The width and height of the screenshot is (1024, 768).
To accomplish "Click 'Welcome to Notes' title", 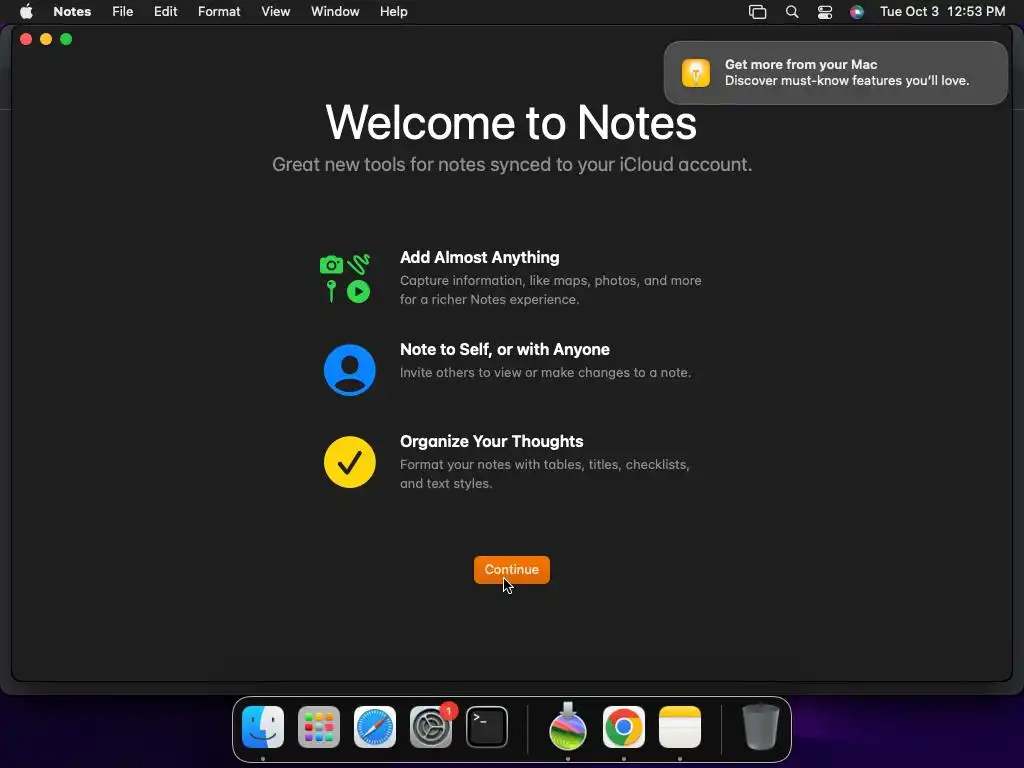I will [x=511, y=123].
